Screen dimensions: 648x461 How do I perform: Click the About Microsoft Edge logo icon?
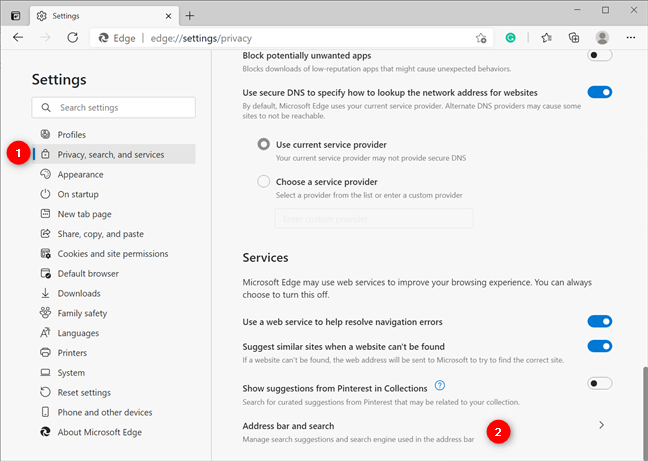coord(45,432)
